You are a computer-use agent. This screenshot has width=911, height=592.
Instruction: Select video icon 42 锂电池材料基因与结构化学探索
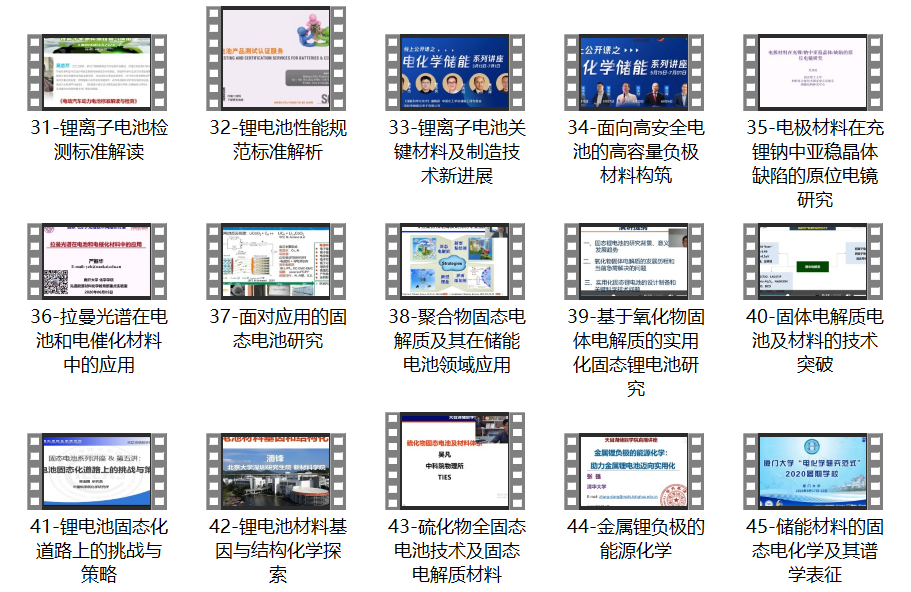(x=276, y=471)
